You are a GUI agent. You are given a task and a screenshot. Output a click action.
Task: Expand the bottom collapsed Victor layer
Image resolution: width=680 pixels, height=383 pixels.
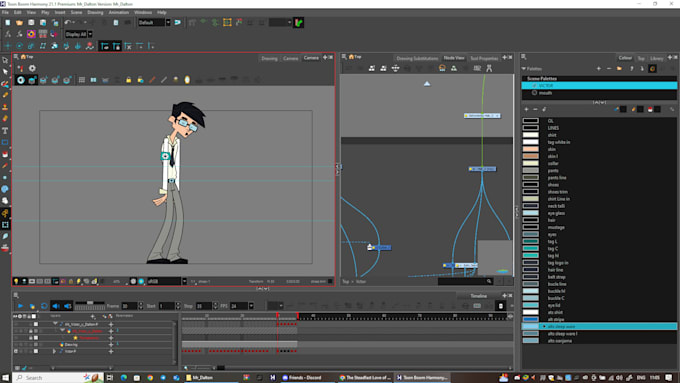pyautogui.click(x=54, y=351)
